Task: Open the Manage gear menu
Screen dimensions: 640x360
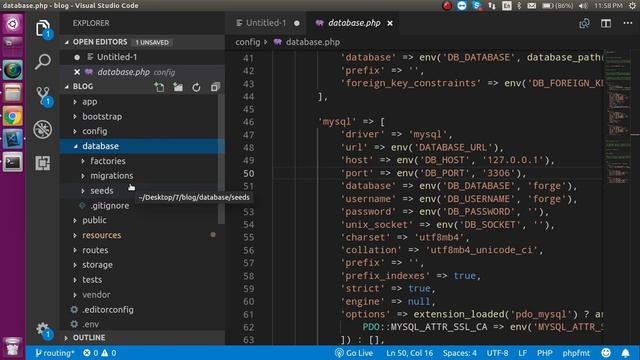Action: (x=43, y=330)
